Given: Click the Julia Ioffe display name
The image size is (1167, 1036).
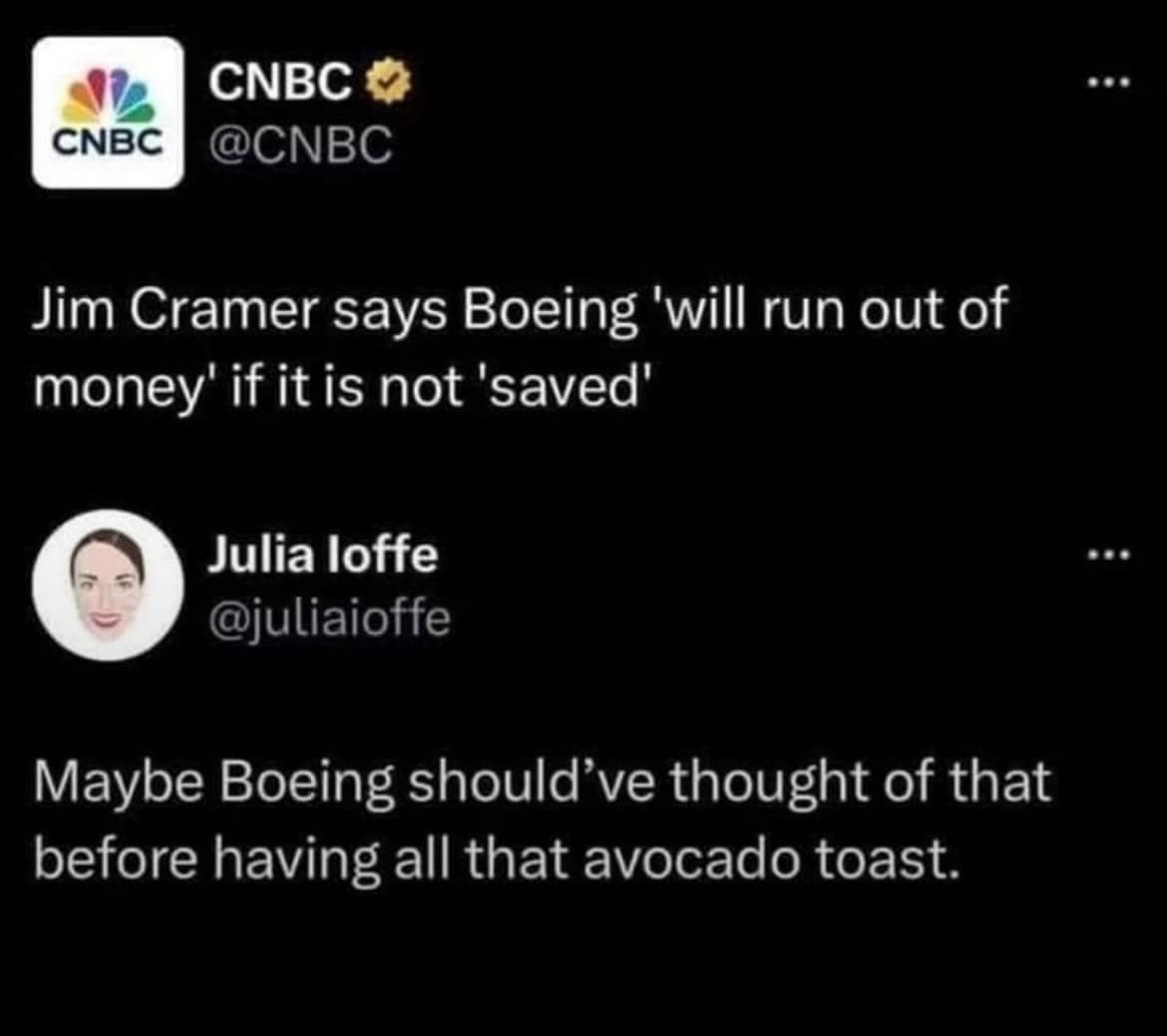Looking at the screenshot, I should (x=322, y=556).
